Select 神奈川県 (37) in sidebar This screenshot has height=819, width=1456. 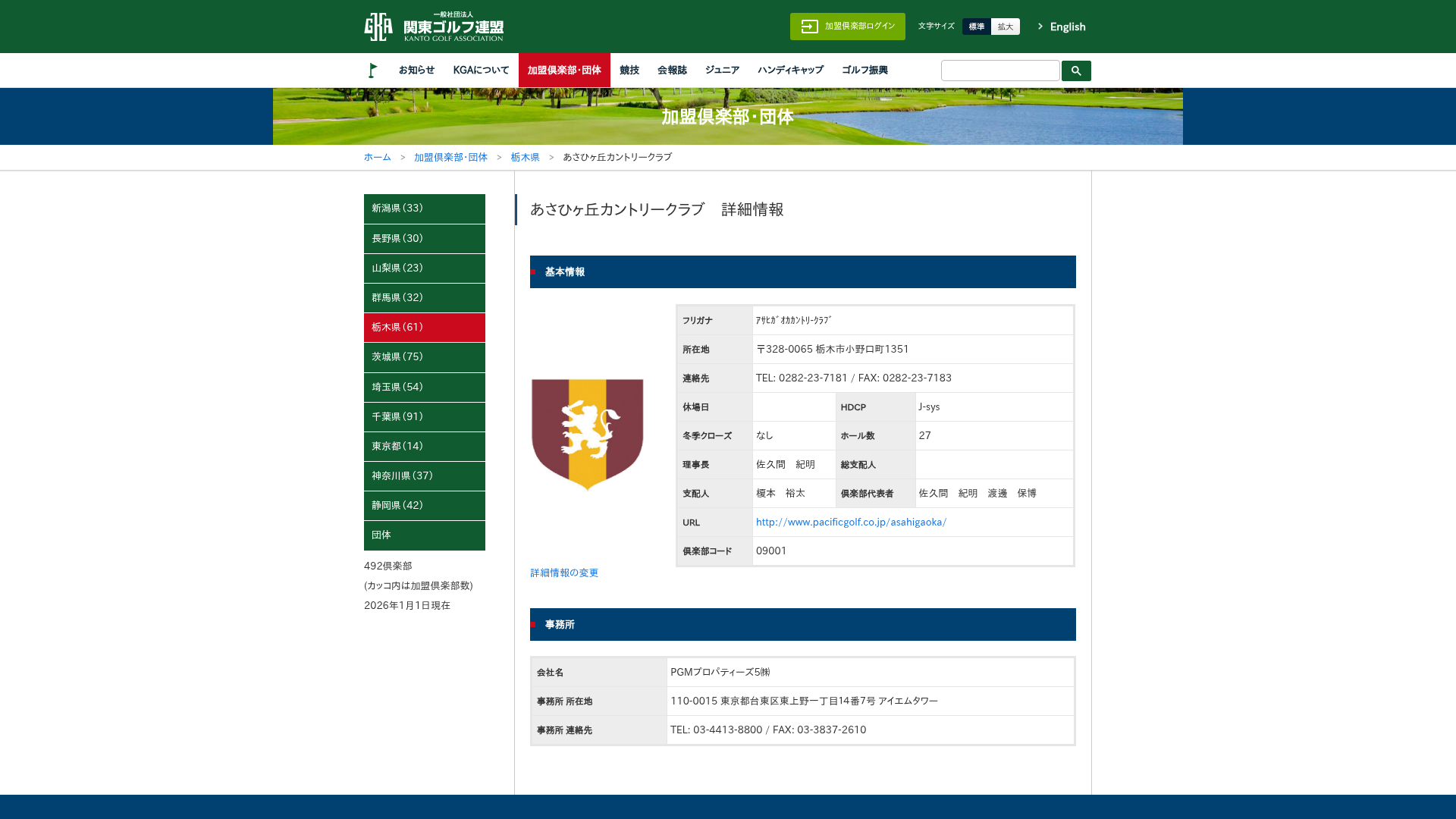coord(425,476)
